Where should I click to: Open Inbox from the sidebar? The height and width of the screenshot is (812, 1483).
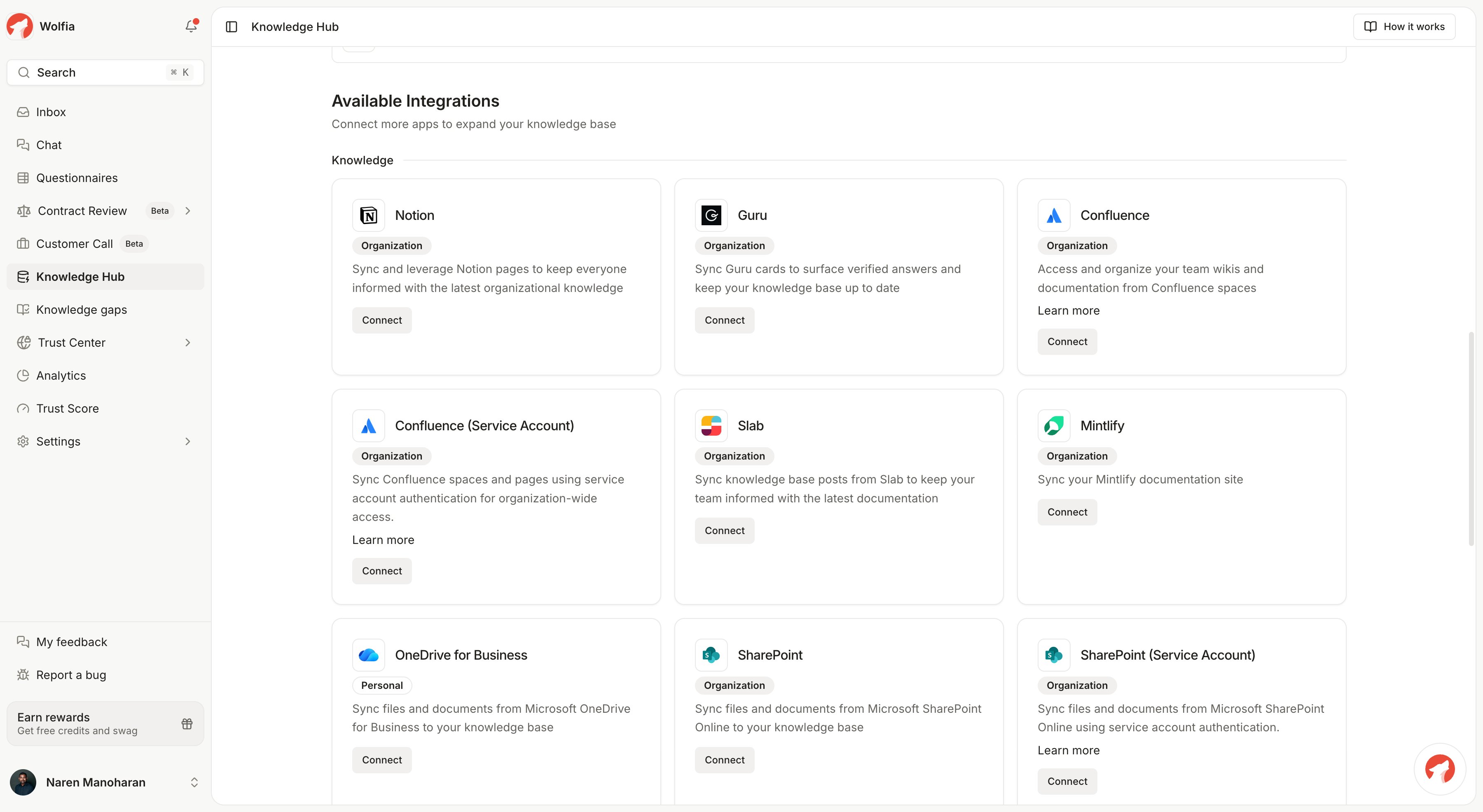coord(105,112)
